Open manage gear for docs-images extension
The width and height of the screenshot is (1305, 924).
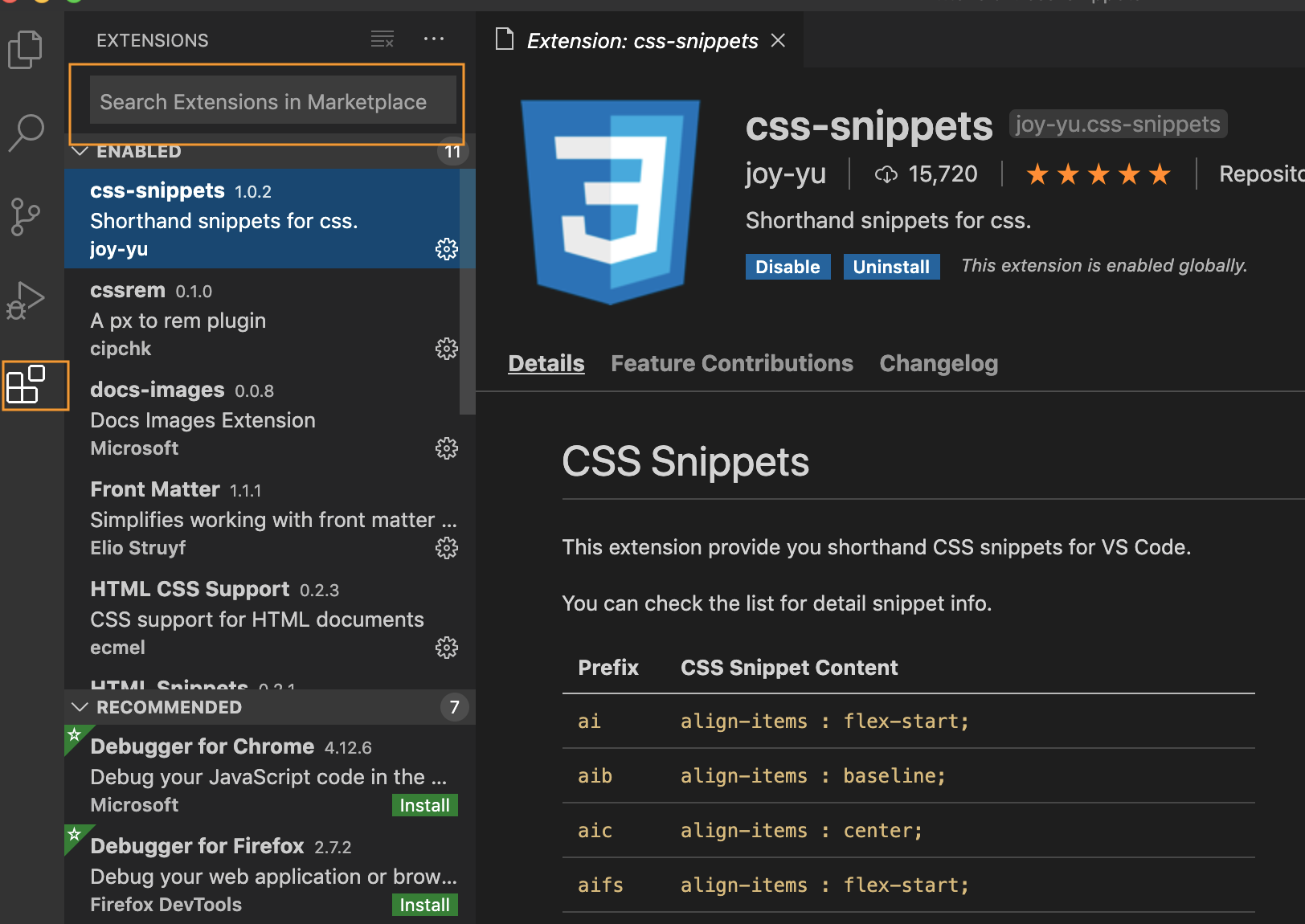447,448
